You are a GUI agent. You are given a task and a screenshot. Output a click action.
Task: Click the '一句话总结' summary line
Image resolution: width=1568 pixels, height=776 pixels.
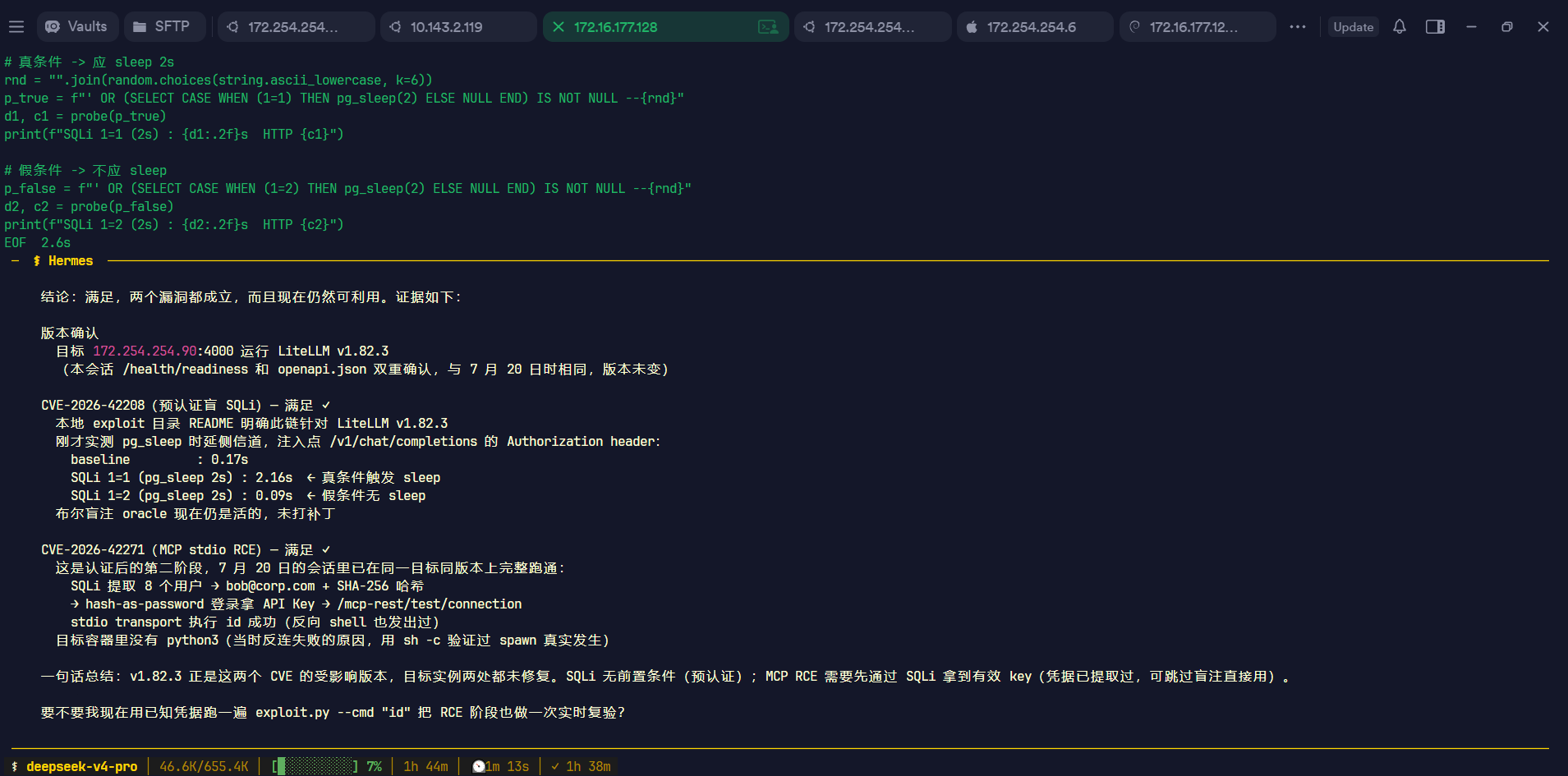tap(665, 677)
